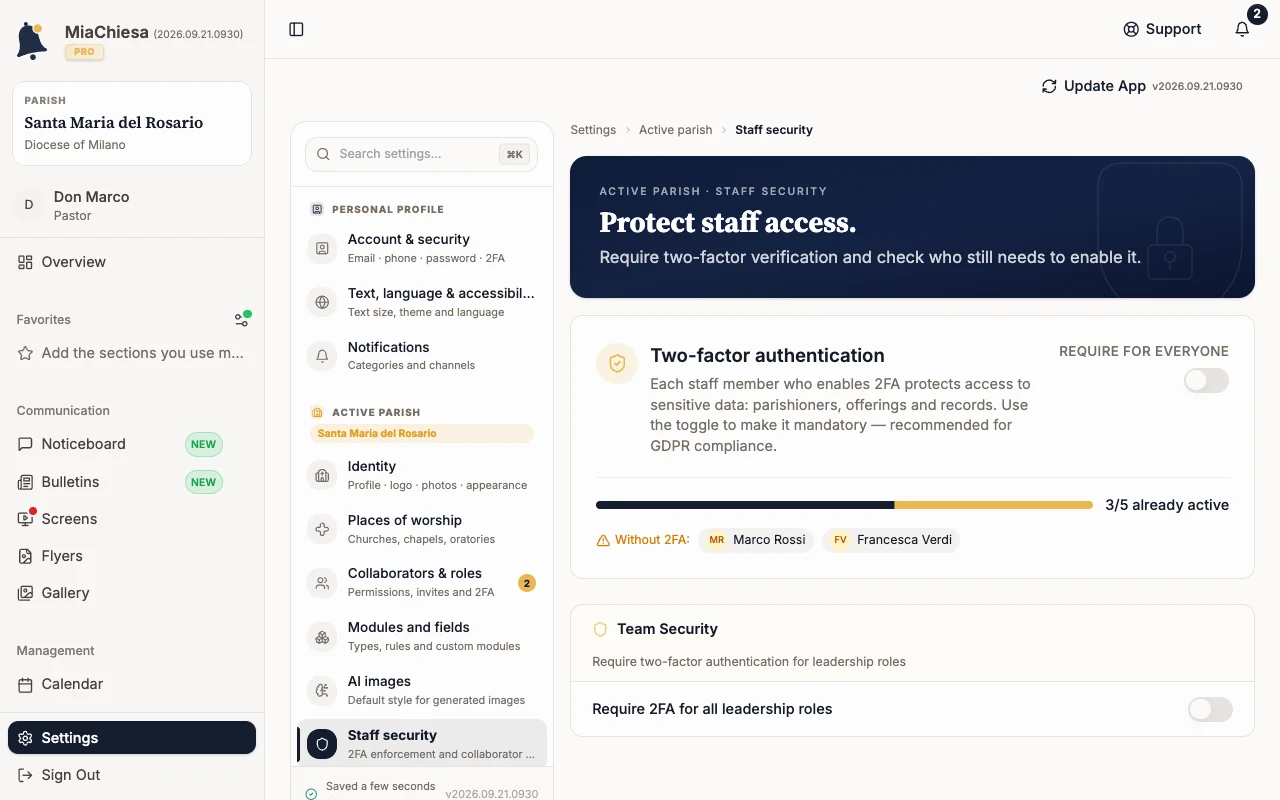The width and height of the screenshot is (1280, 800).
Task: Click the Modules and fields icon
Action: tap(322, 636)
